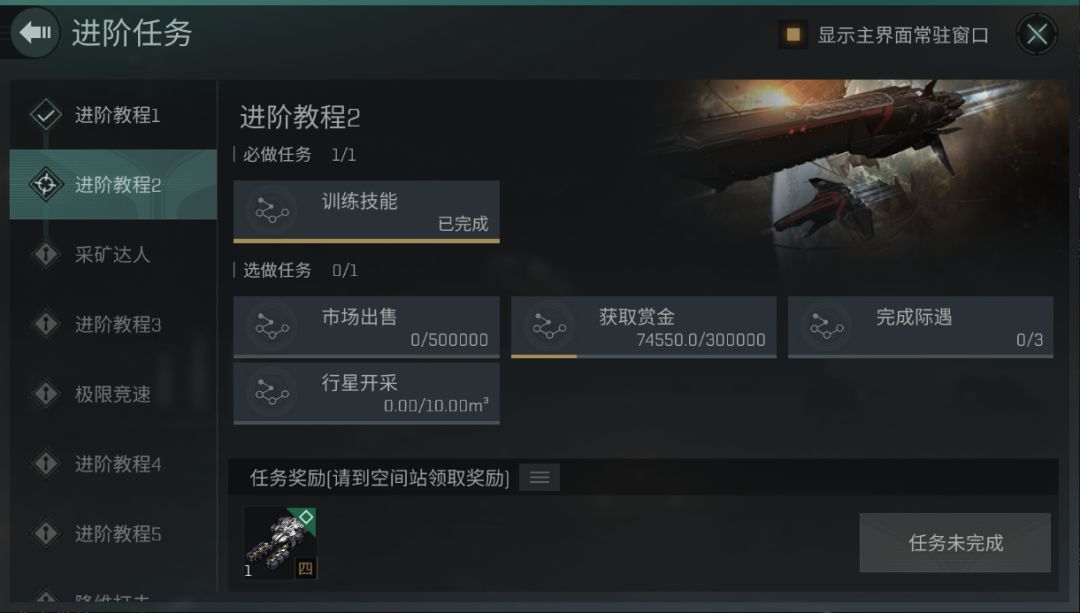Click the reward ship thumbnail
The width and height of the screenshot is (1080, 613).
point(280,543)
